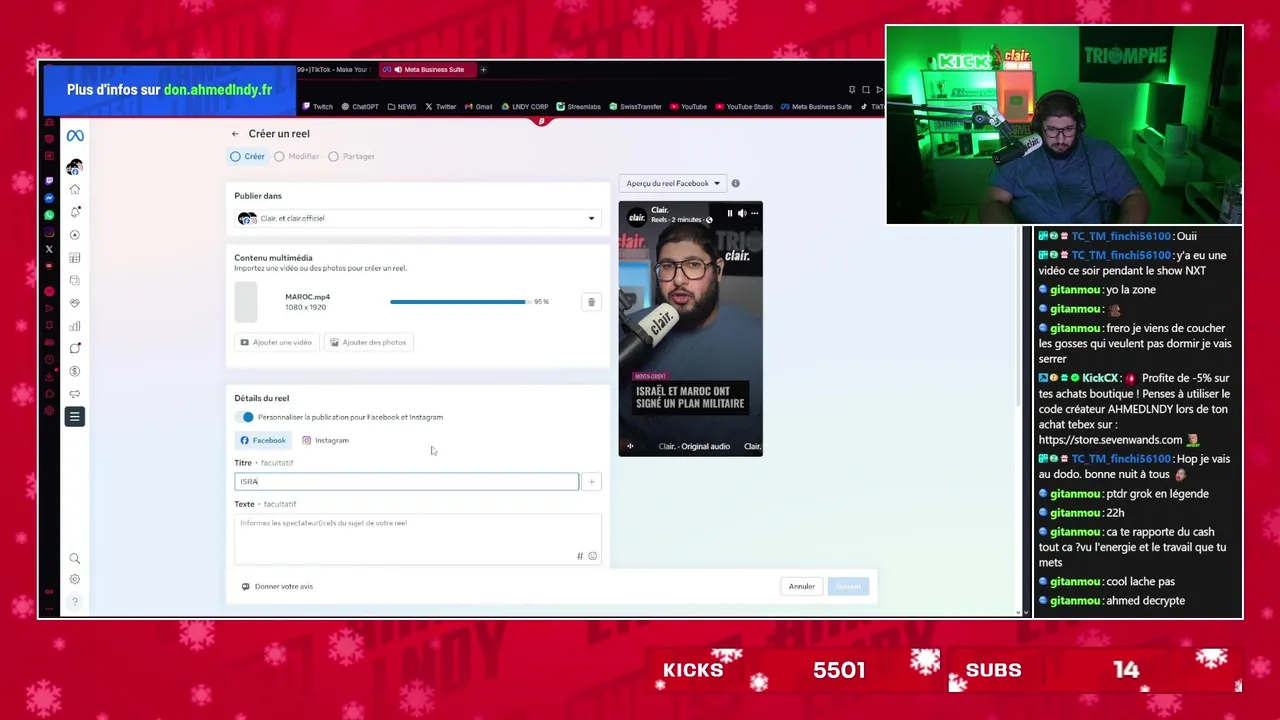Open the Home icon in Meta sidebar

tap(75, 189)
